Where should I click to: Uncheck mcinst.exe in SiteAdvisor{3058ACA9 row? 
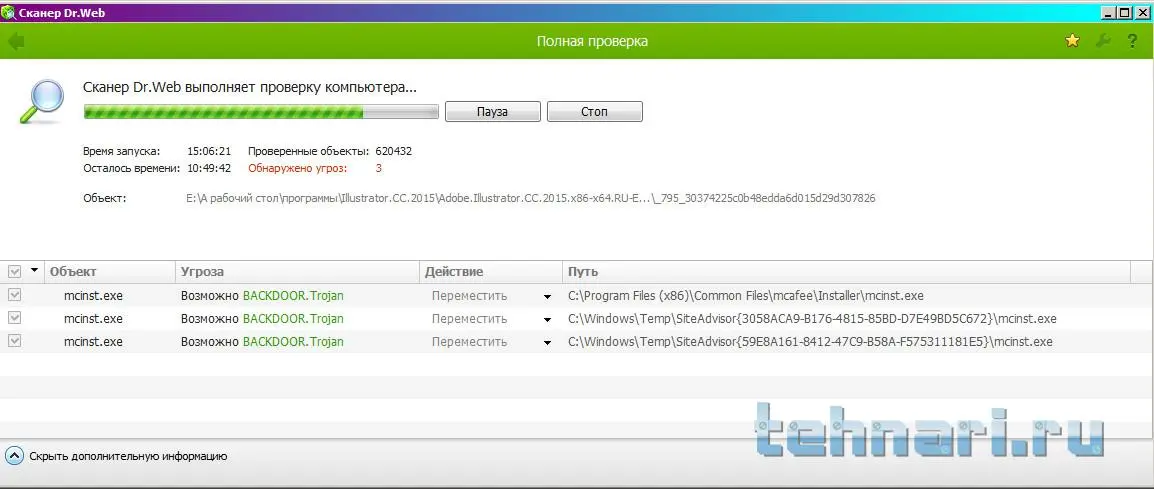pyautogui.click(x=15, y=318)
